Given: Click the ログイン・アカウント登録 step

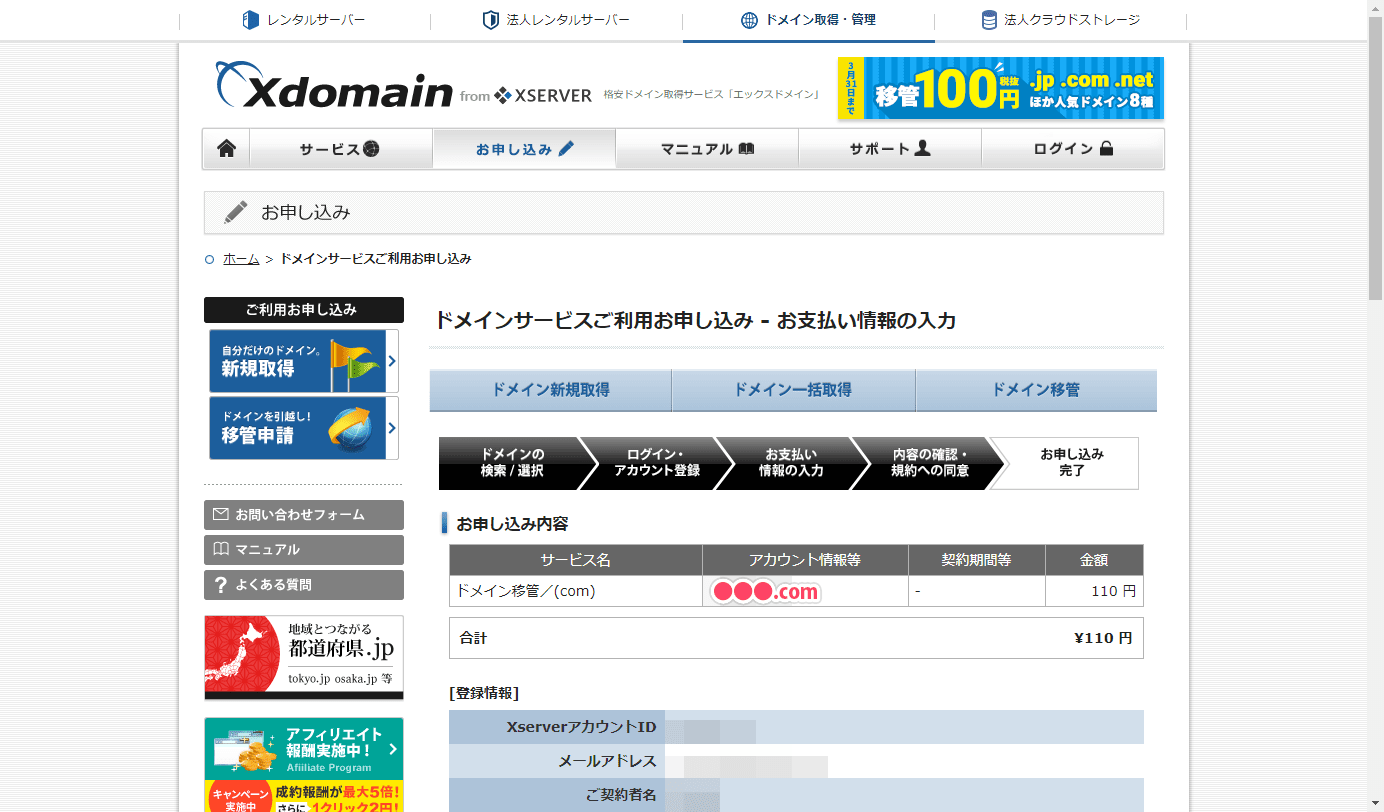Looking at the screenshot, I should tap(656, 463).
